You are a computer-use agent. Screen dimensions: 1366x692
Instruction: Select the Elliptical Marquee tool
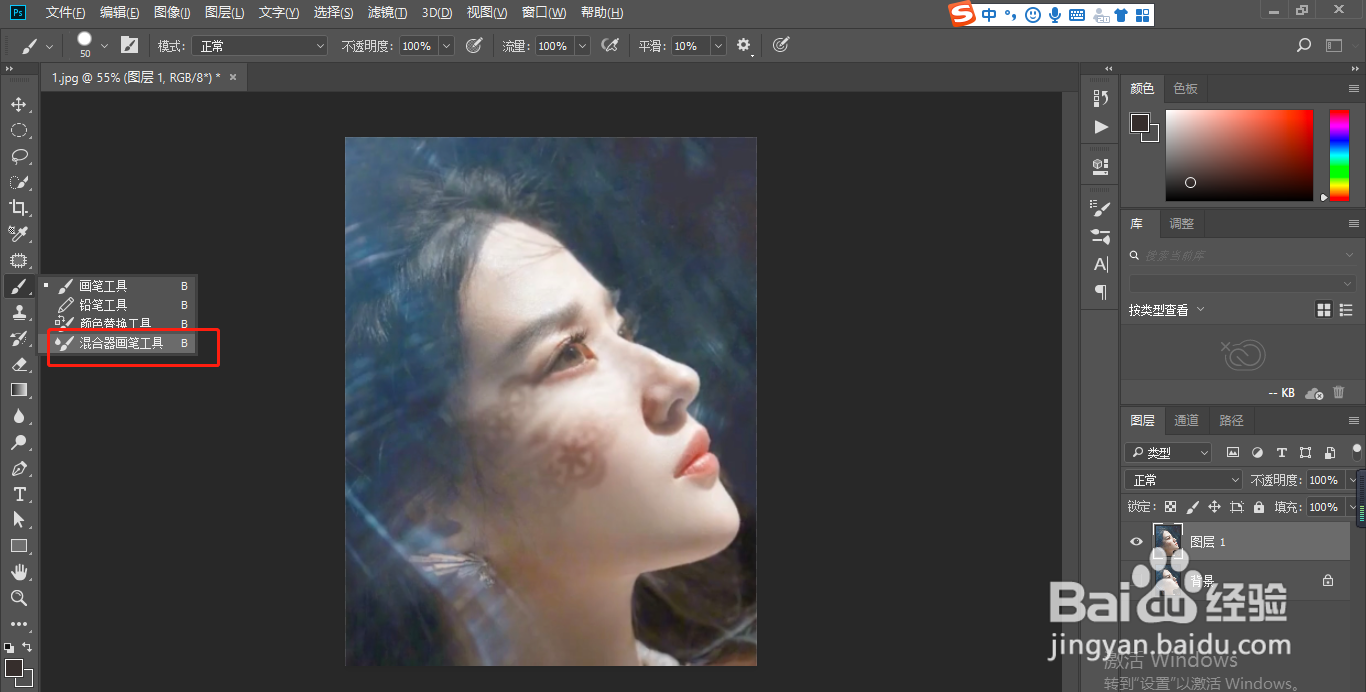pos(18,130)
